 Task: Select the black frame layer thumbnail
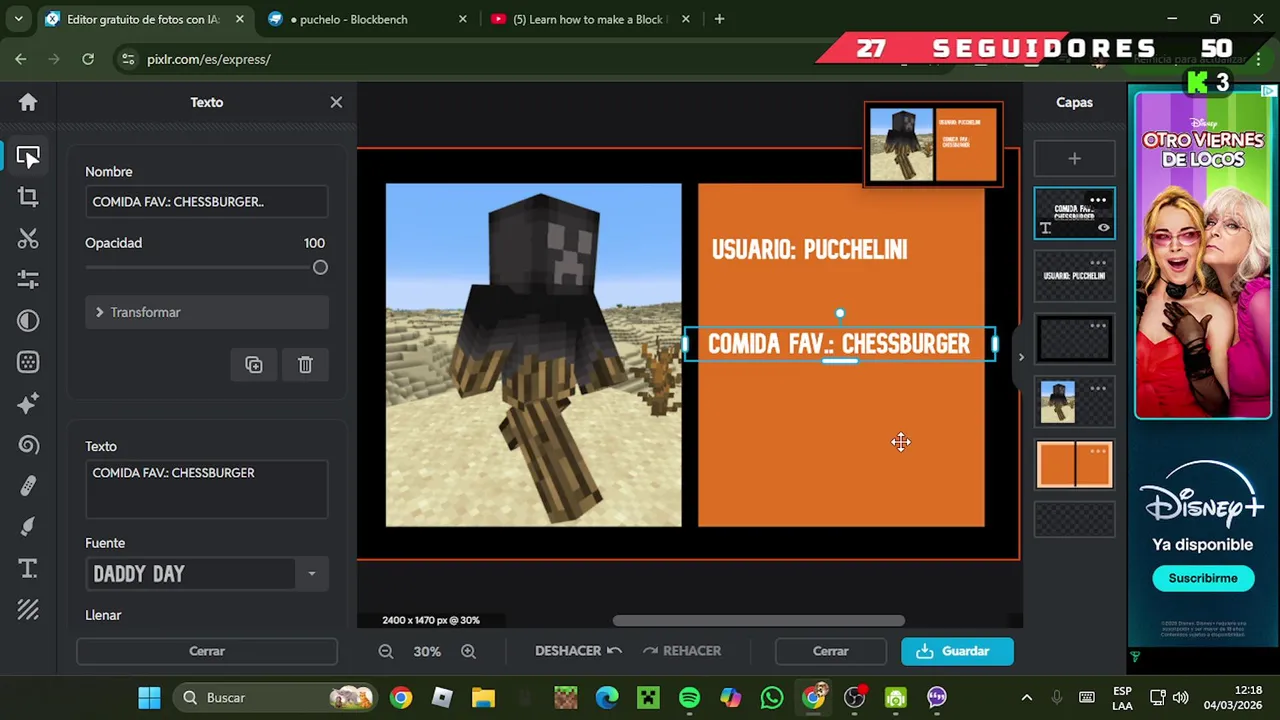click(1074, 339)
